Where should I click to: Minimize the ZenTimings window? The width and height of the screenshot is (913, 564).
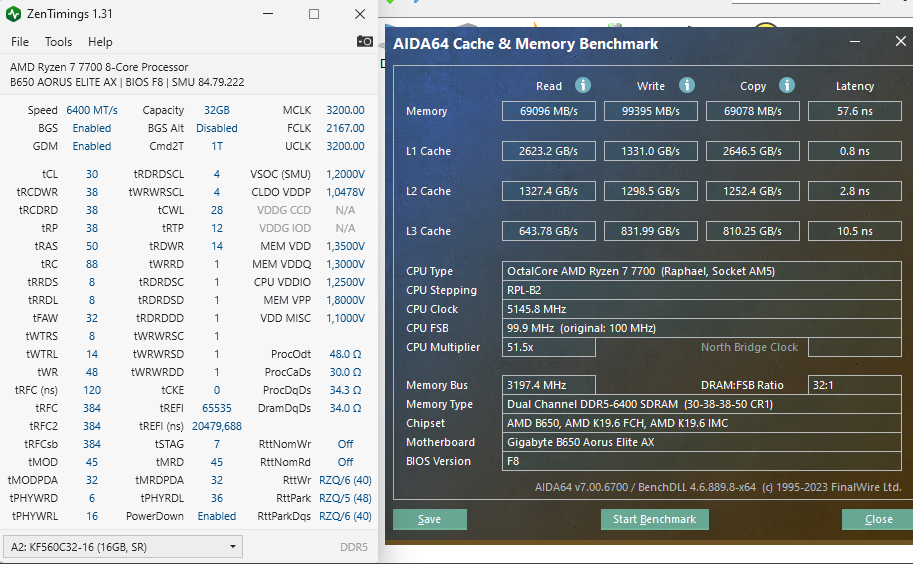click(268, 14)
